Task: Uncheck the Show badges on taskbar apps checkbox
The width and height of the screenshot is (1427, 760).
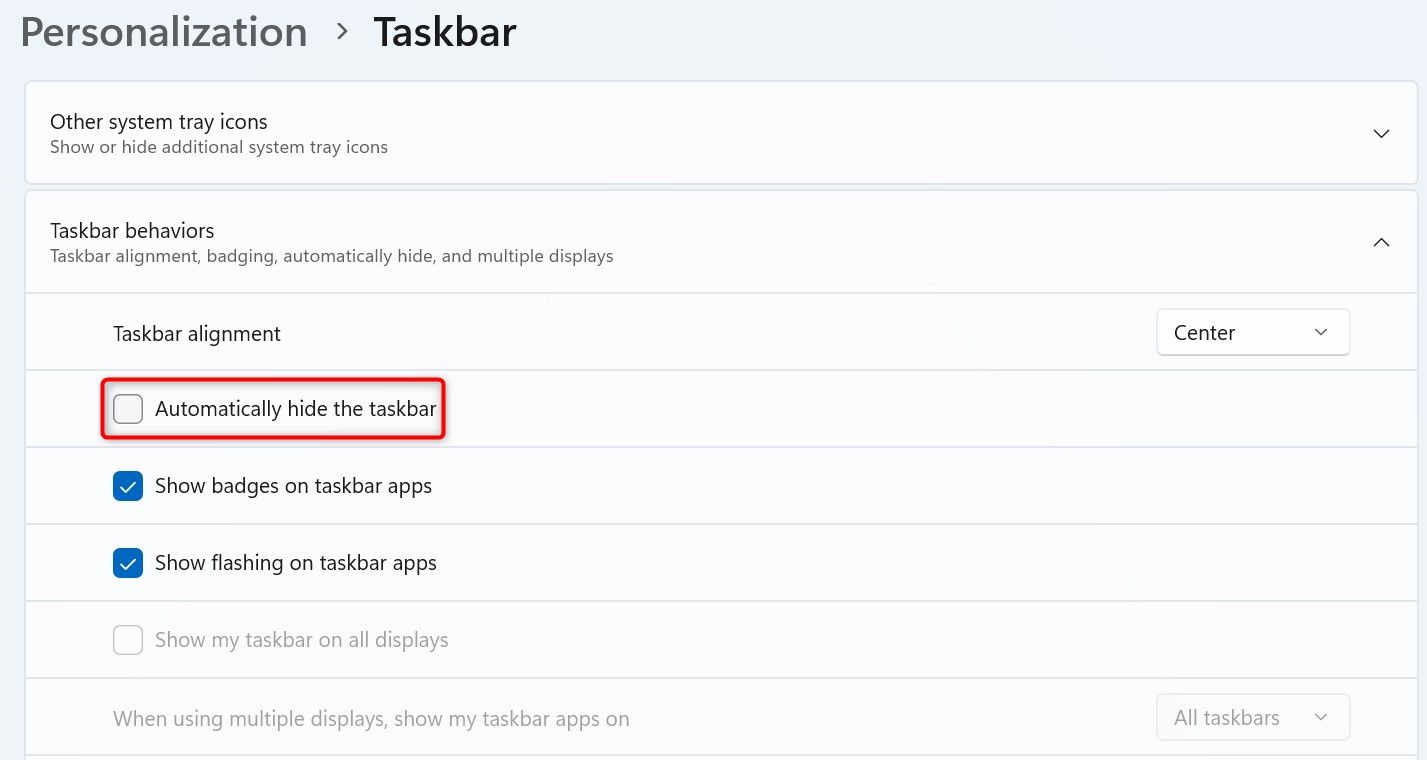Action: [x=128, y=486]
